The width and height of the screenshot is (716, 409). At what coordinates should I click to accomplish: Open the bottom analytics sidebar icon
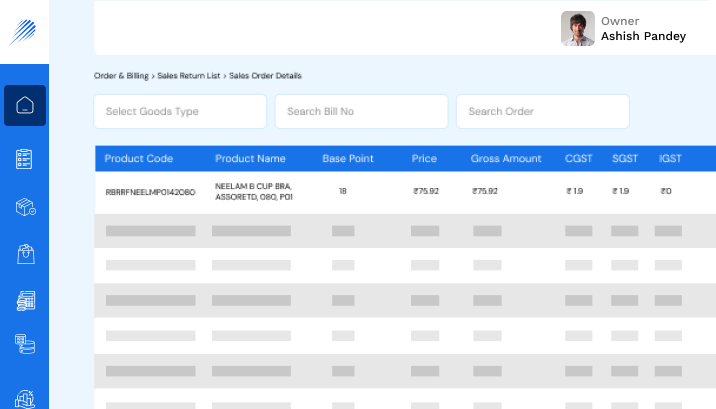(25, 399)
